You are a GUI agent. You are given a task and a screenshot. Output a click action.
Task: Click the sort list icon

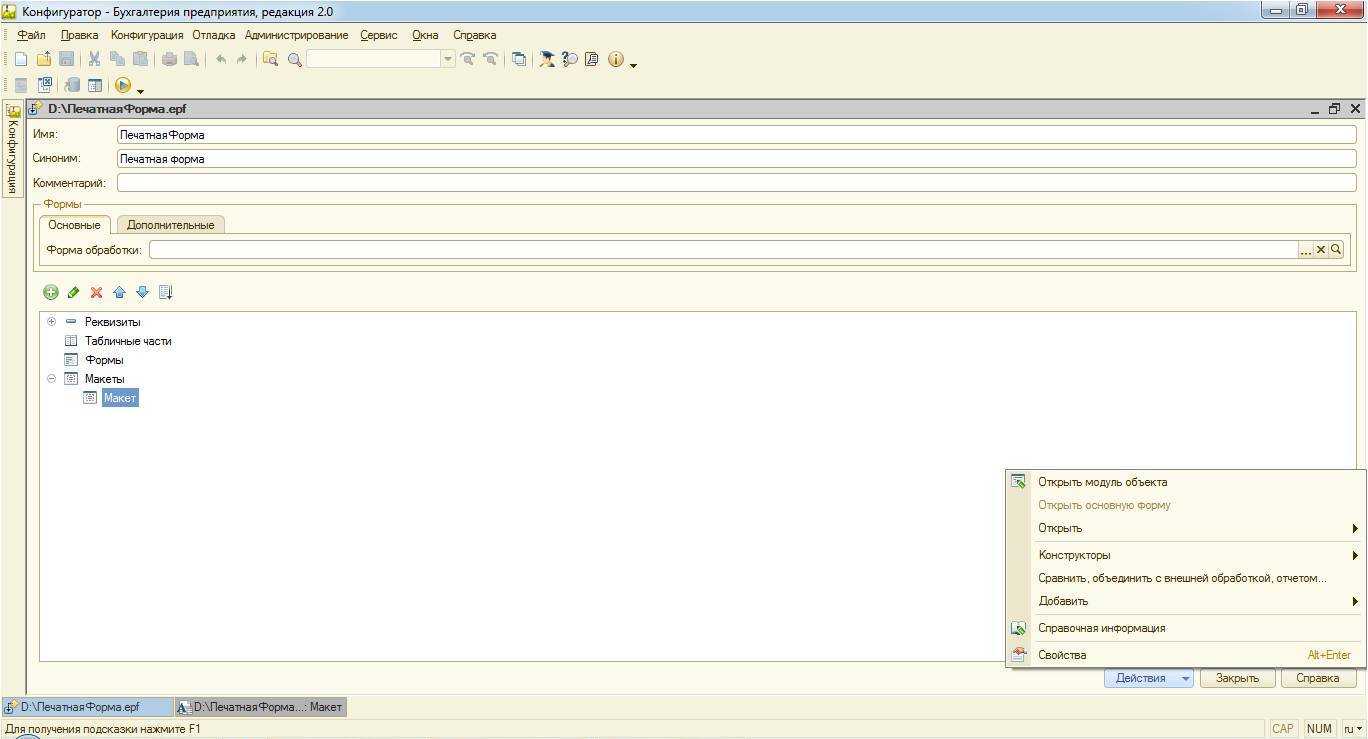[x=166, y=293]
